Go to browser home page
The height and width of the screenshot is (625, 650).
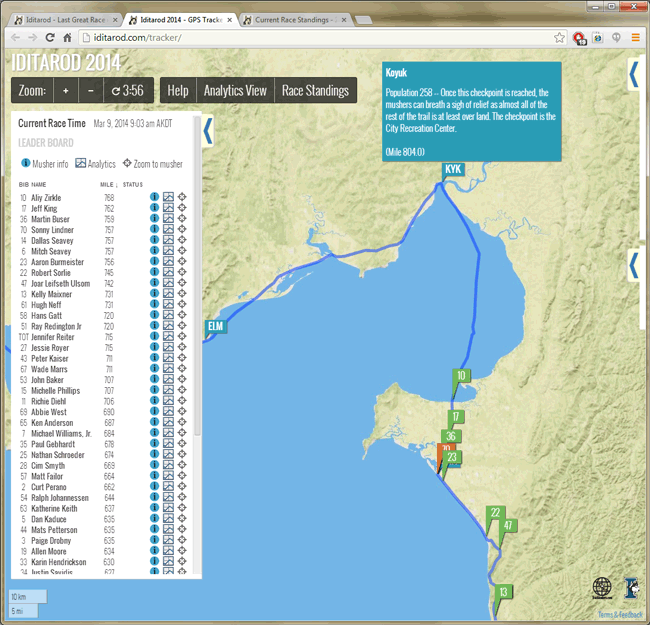pyautogui.click(x=67, y=38)
